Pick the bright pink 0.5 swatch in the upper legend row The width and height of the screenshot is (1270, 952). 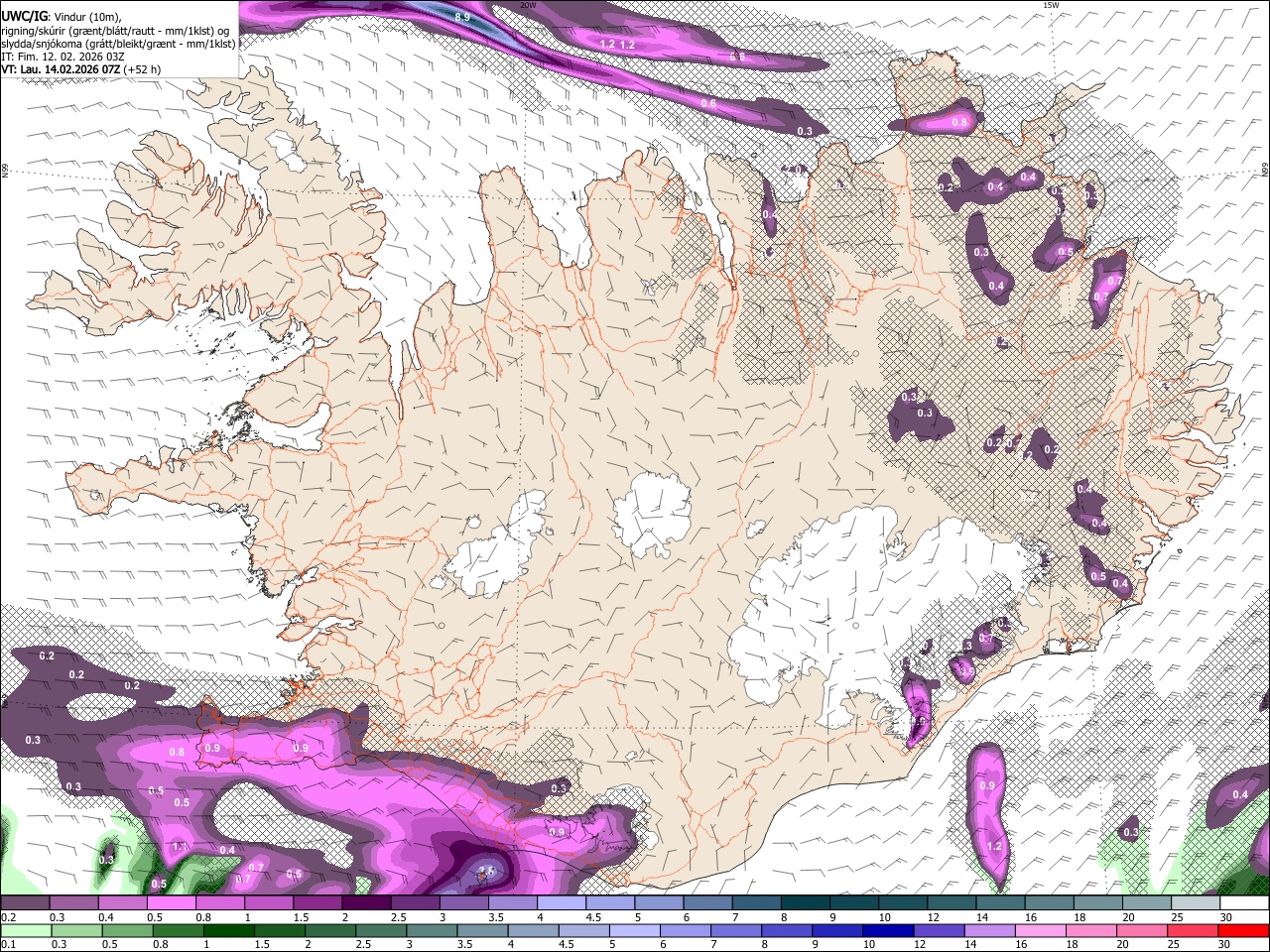coord(171,903)
